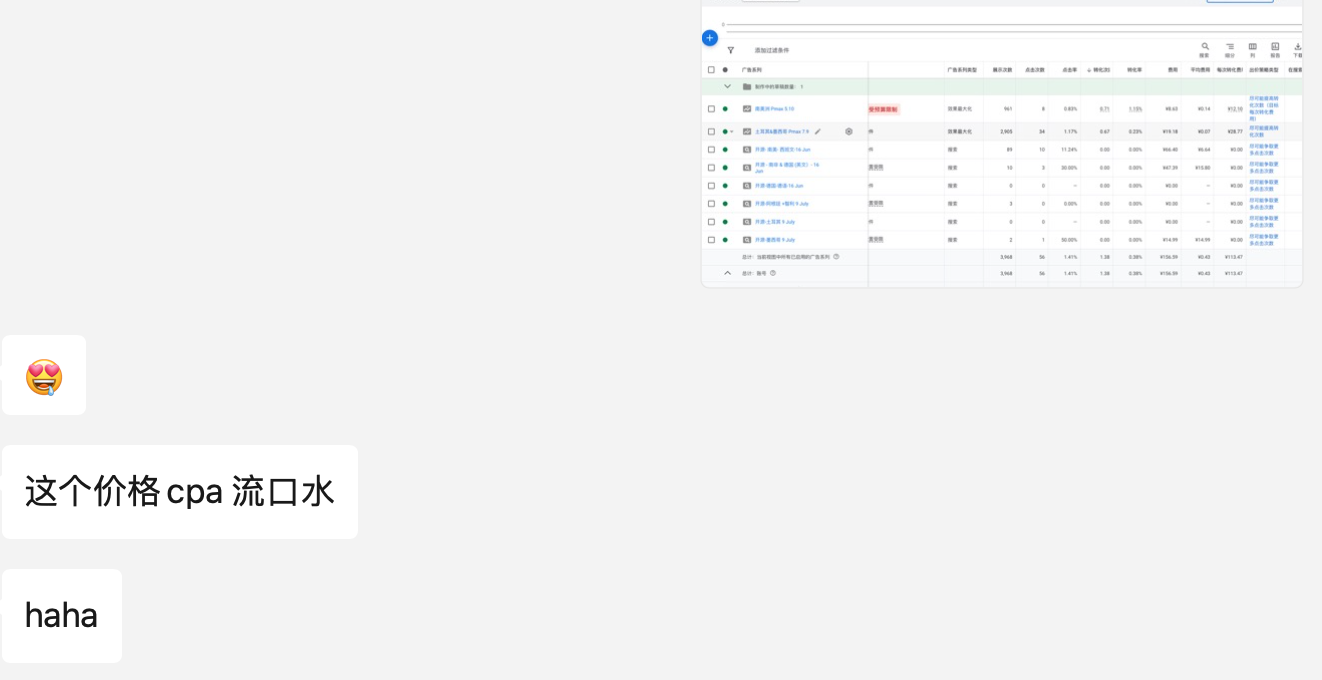1322x680 pixels.
Task: Click the pencil edit icon beside Pmax 7.9
Action: click(x=818, y=131)
